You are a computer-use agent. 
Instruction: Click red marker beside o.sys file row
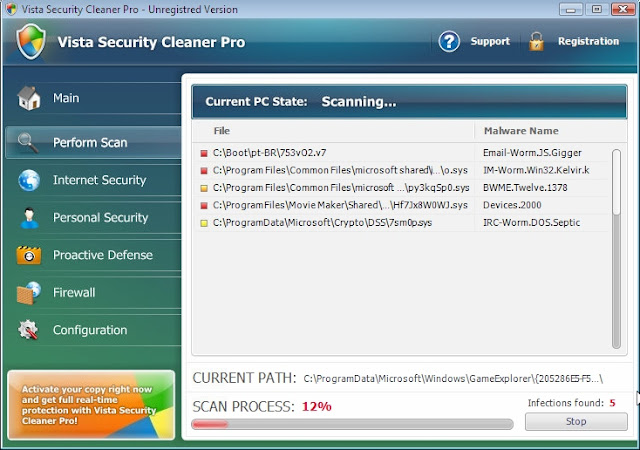204,171
